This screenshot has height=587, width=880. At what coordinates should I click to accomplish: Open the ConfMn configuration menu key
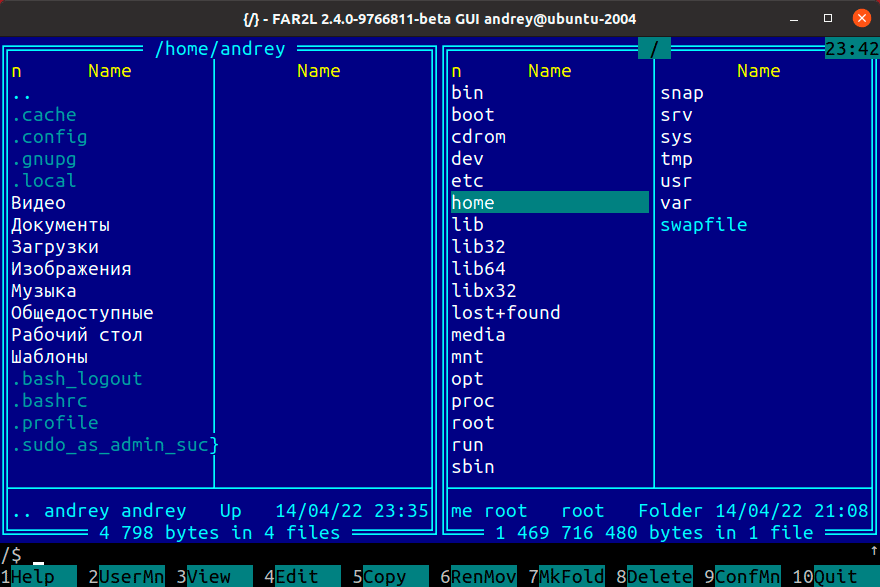pyautogui.click(x=747, y=577)
